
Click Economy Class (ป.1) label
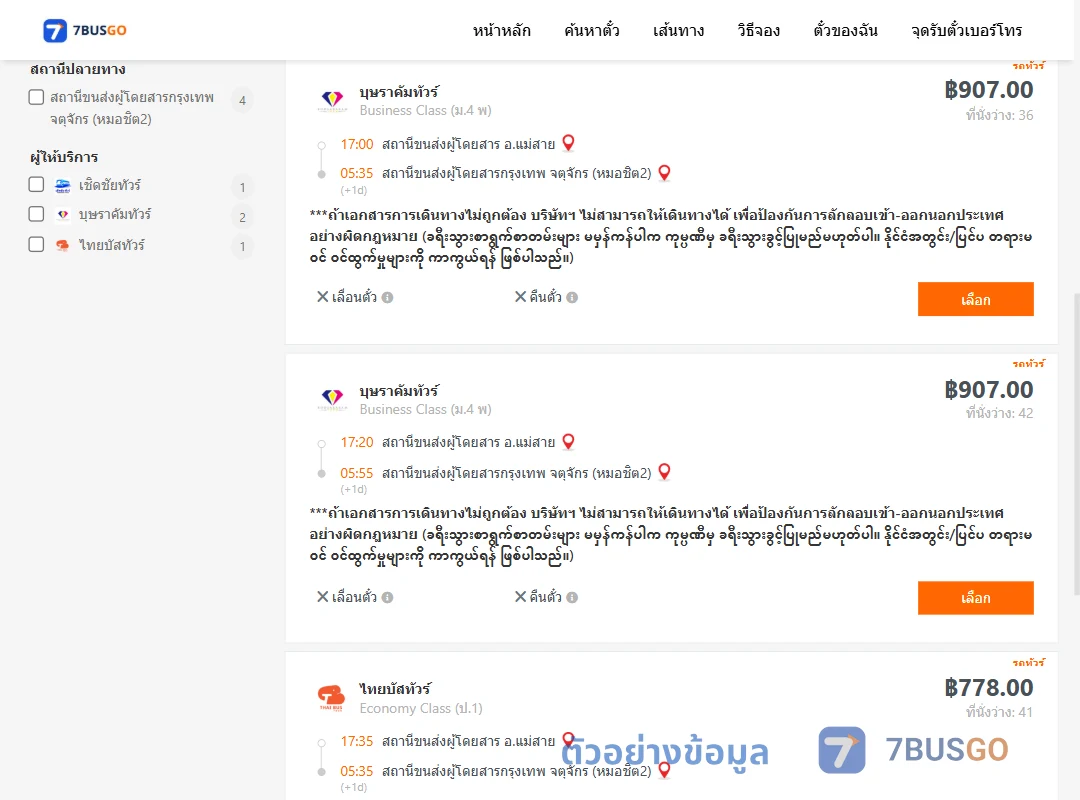(x=421, y=708)
